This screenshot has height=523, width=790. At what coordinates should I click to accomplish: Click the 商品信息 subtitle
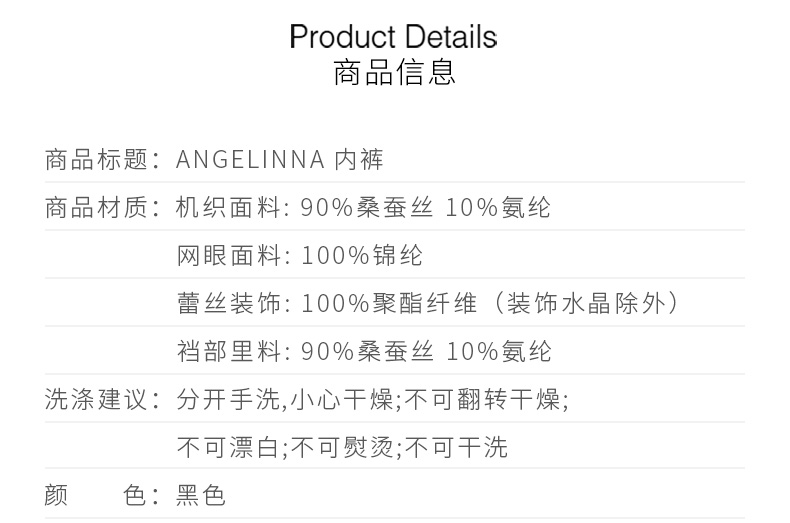[x=394, y=73]
